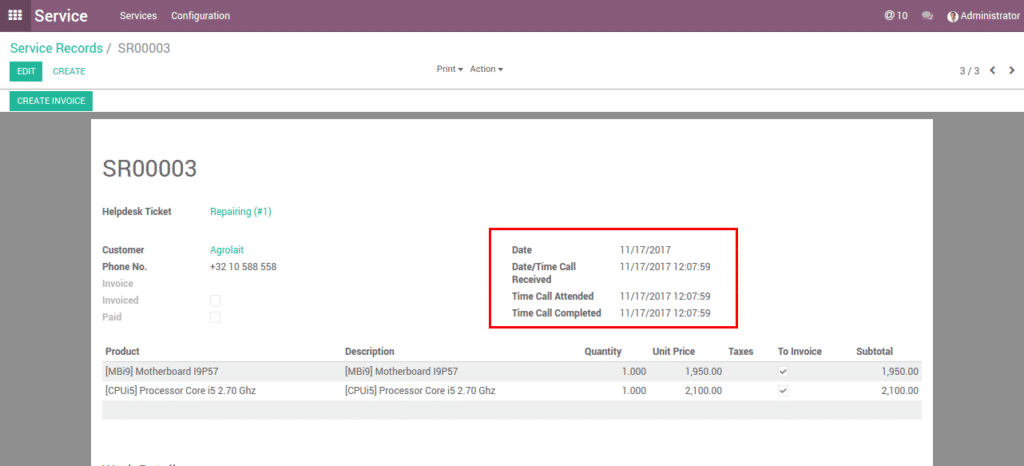This screenshot has height=466, width=1024.
Task: Click the Processor row quantity 1.000
Action: [633, 391]
